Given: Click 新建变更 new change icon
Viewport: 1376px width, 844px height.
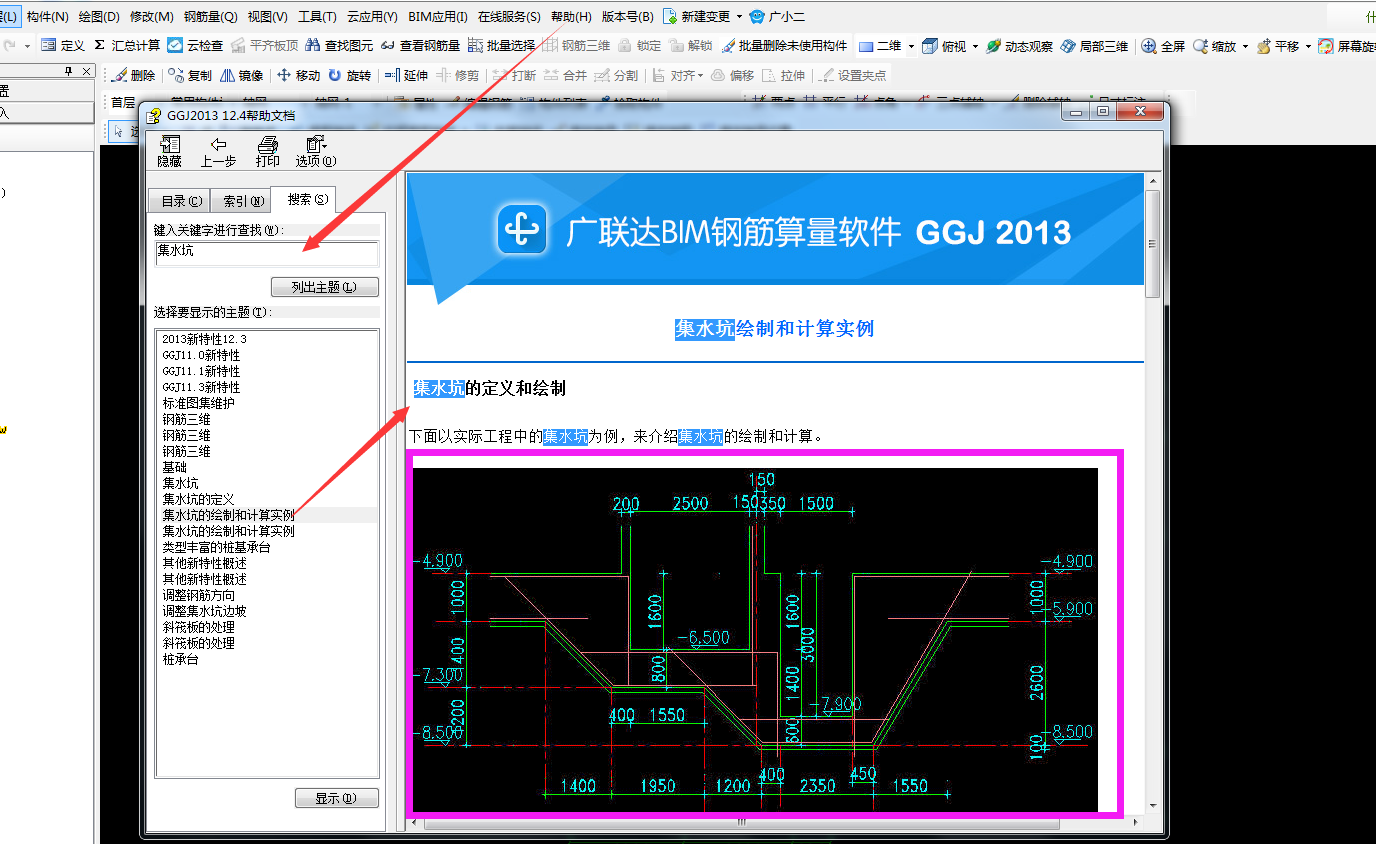Looking at the screenshot, I should point(669,17).
